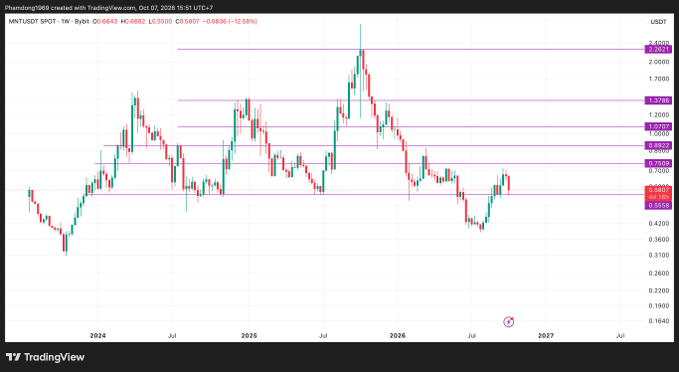Viewport: 679px width, 372px height.
Task: Click the 4d 16h candle countdown label
Action: (x=658, y=197)
